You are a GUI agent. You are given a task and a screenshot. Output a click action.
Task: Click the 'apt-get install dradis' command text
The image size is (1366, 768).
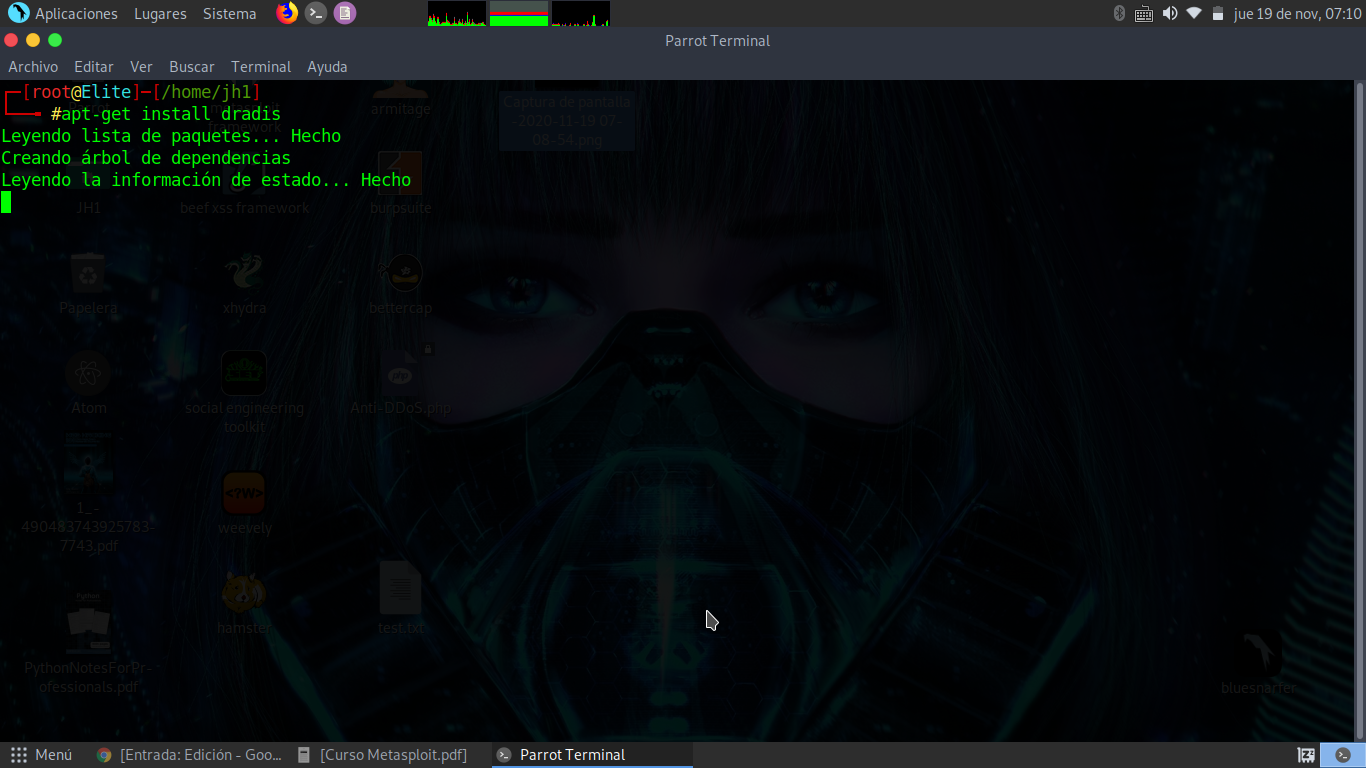click(x=171, y=114)
